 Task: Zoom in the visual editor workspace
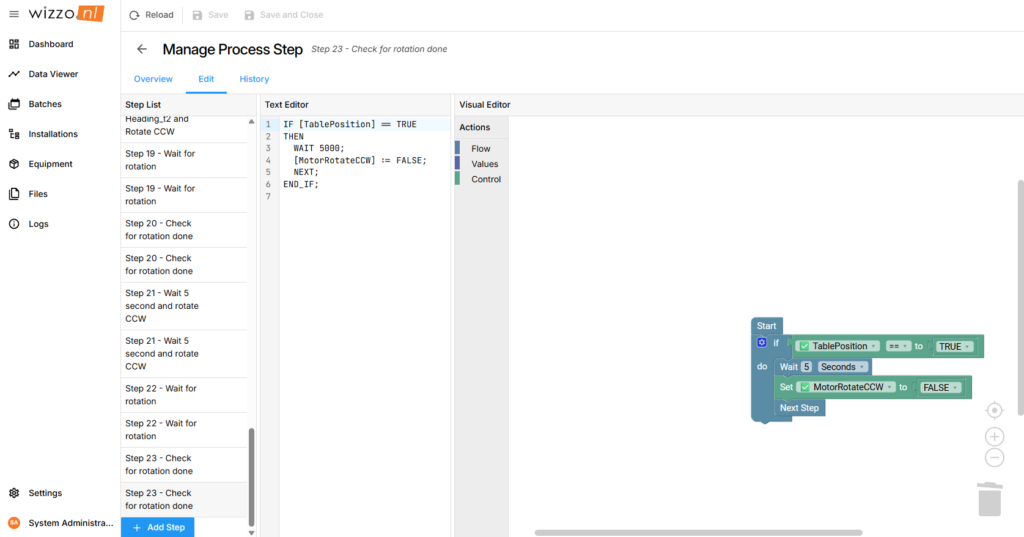tap(994, 436)
